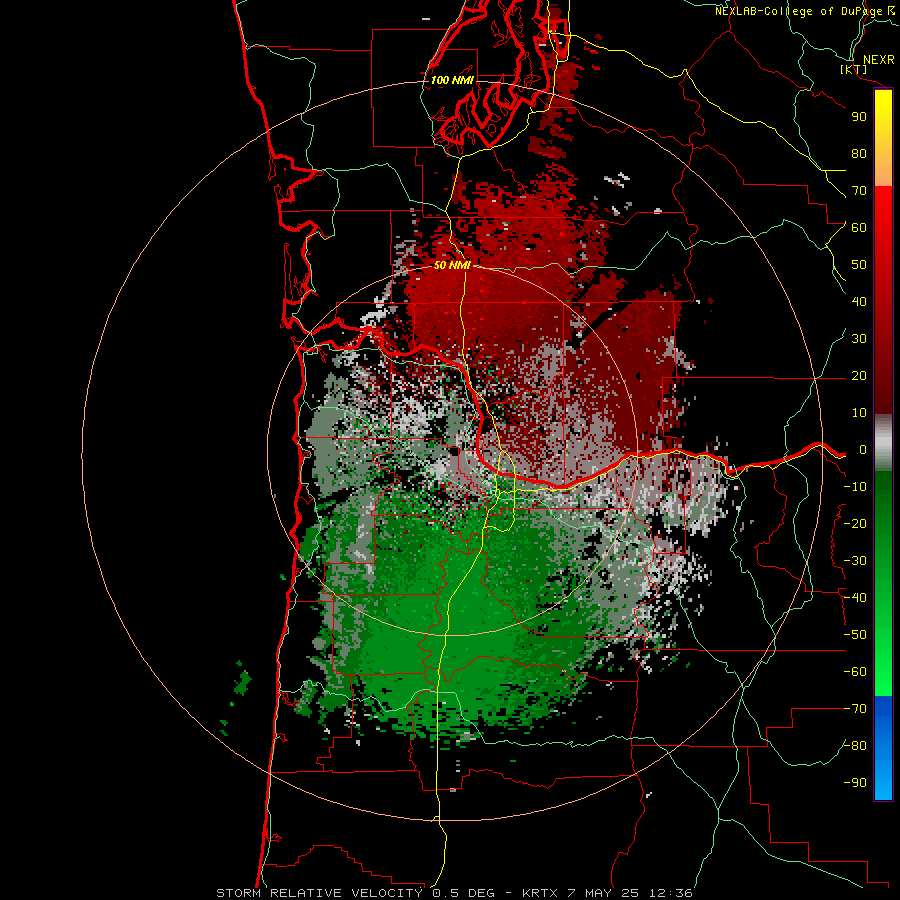This screenshot has width=900, height=900.
Task: Click the -60 scale label
Action: (x=855, y=672)
